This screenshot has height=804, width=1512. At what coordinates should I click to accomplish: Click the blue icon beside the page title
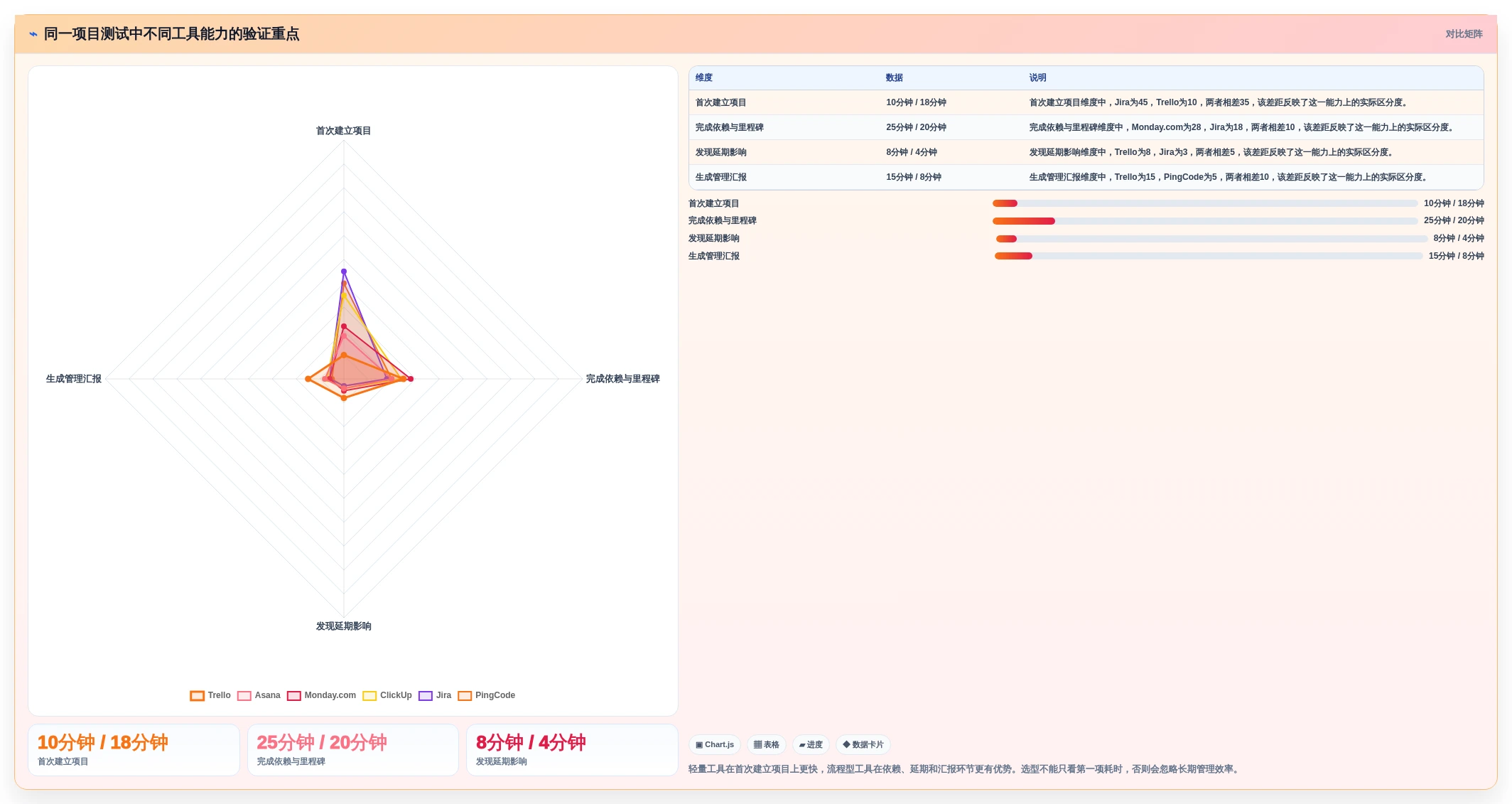click(33, 34)
